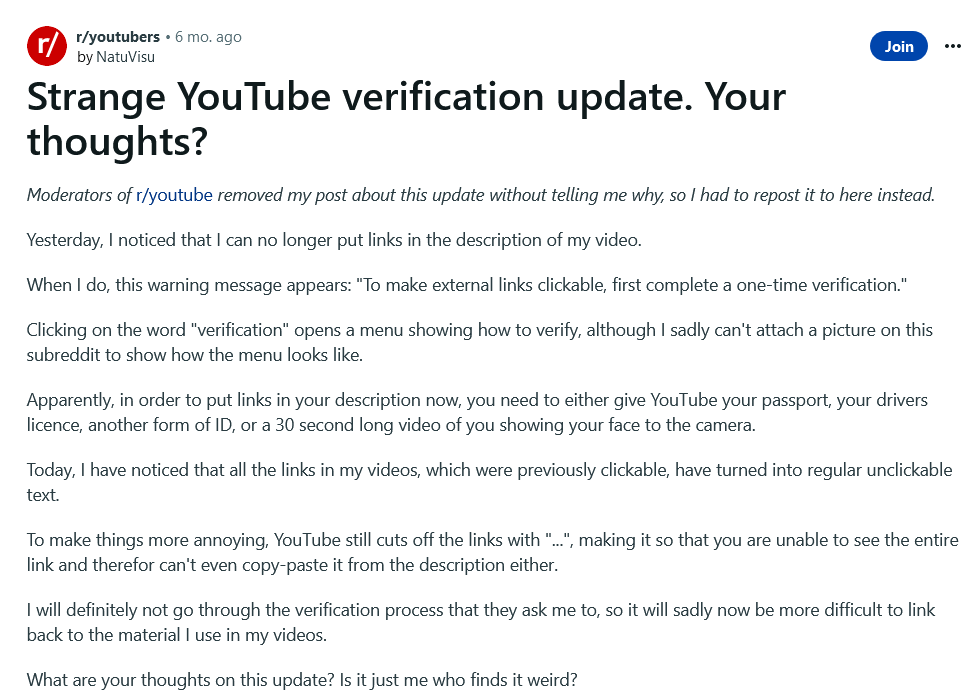This screenshot has height=695, width=971.
Task: Follow the blue r/youtube link
Action: 174,195
